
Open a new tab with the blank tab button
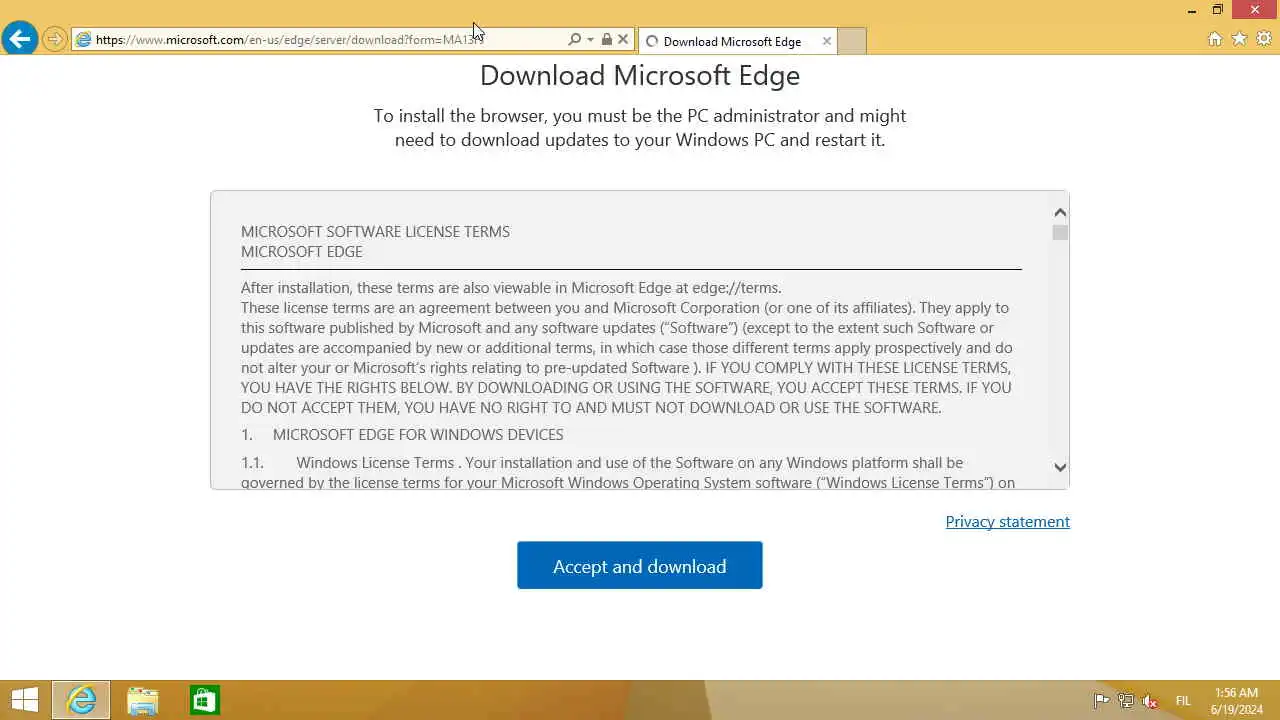tap(851, 41)
